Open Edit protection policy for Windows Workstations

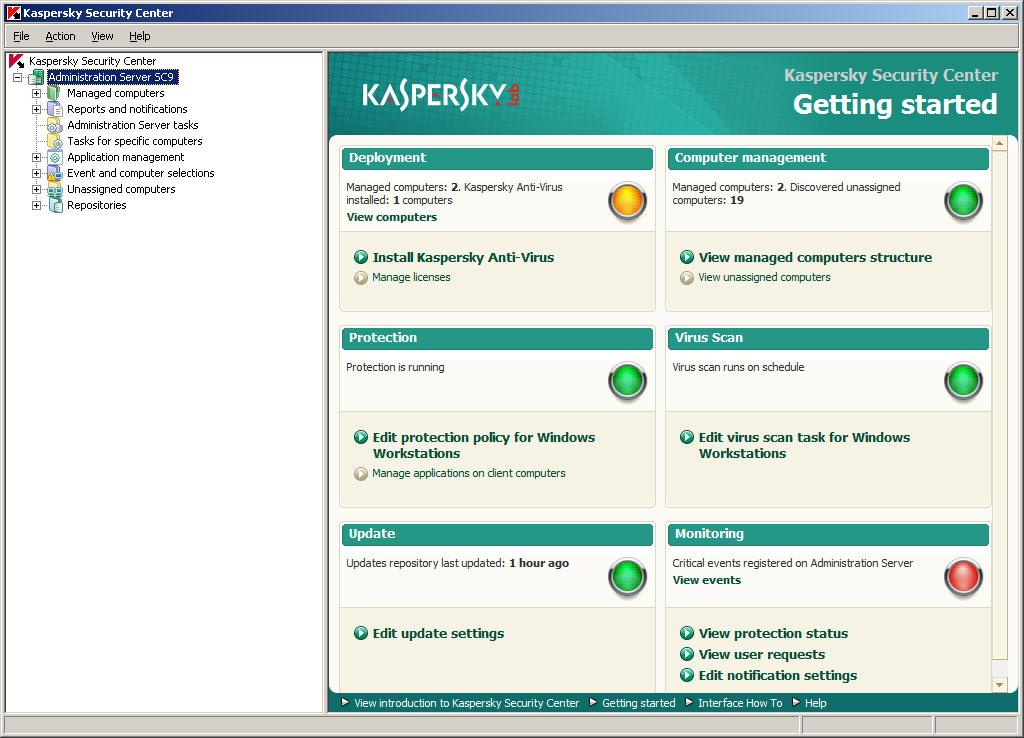[x=484, y=445]
